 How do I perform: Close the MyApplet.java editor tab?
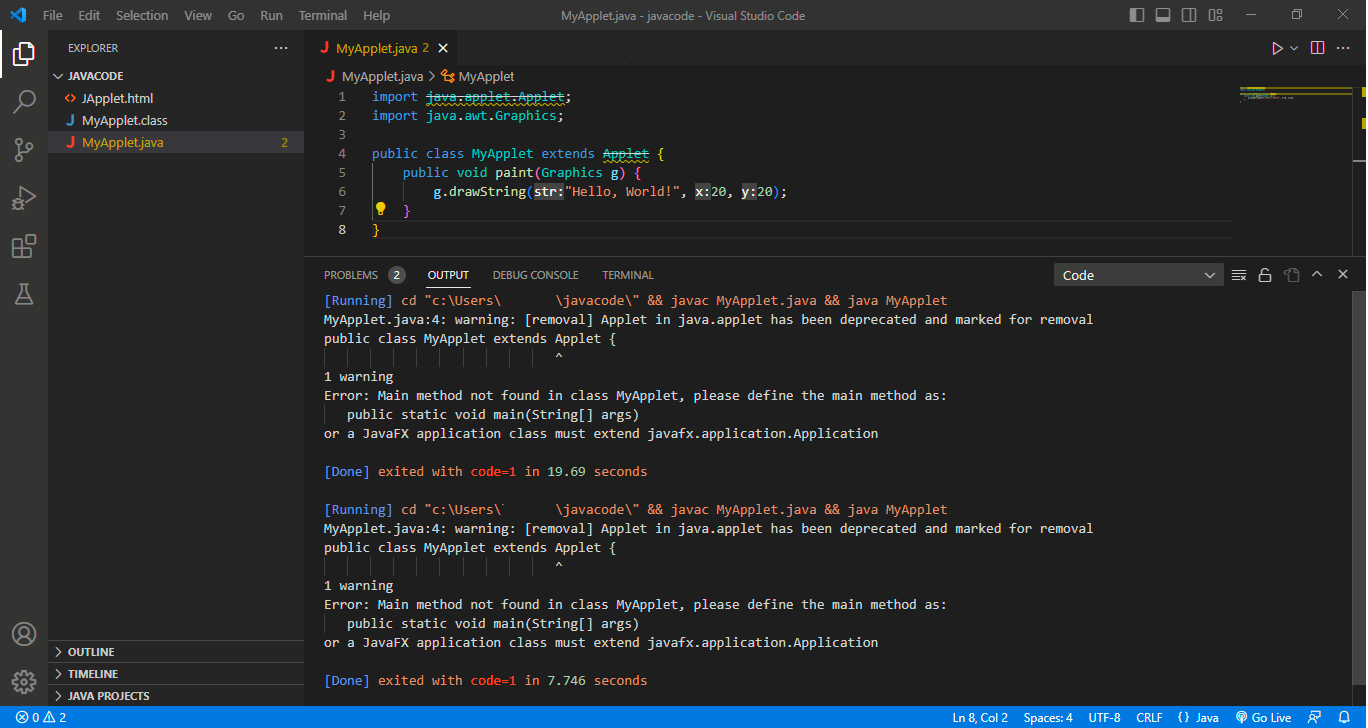click(443, 48)
